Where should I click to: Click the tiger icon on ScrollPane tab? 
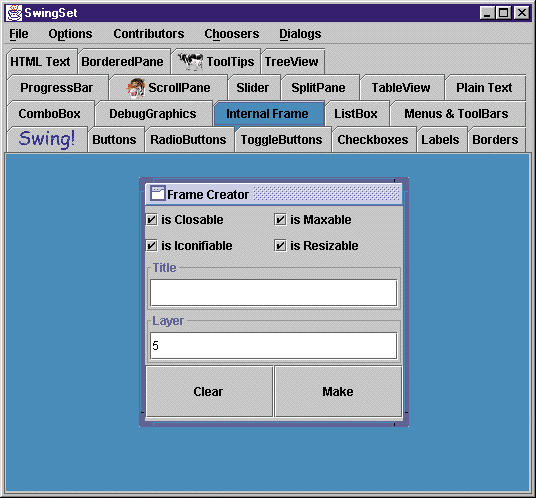(x=136, y=88)
